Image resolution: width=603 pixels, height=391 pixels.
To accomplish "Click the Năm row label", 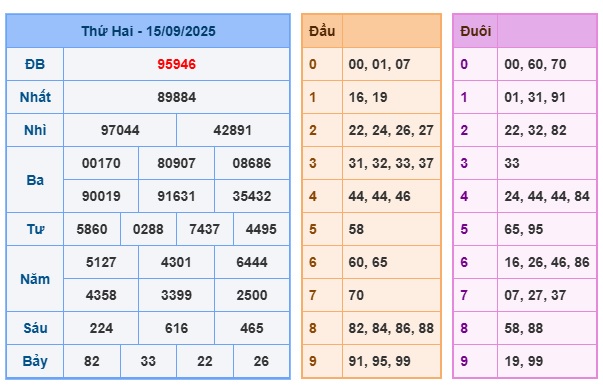I will pos(35,279).
